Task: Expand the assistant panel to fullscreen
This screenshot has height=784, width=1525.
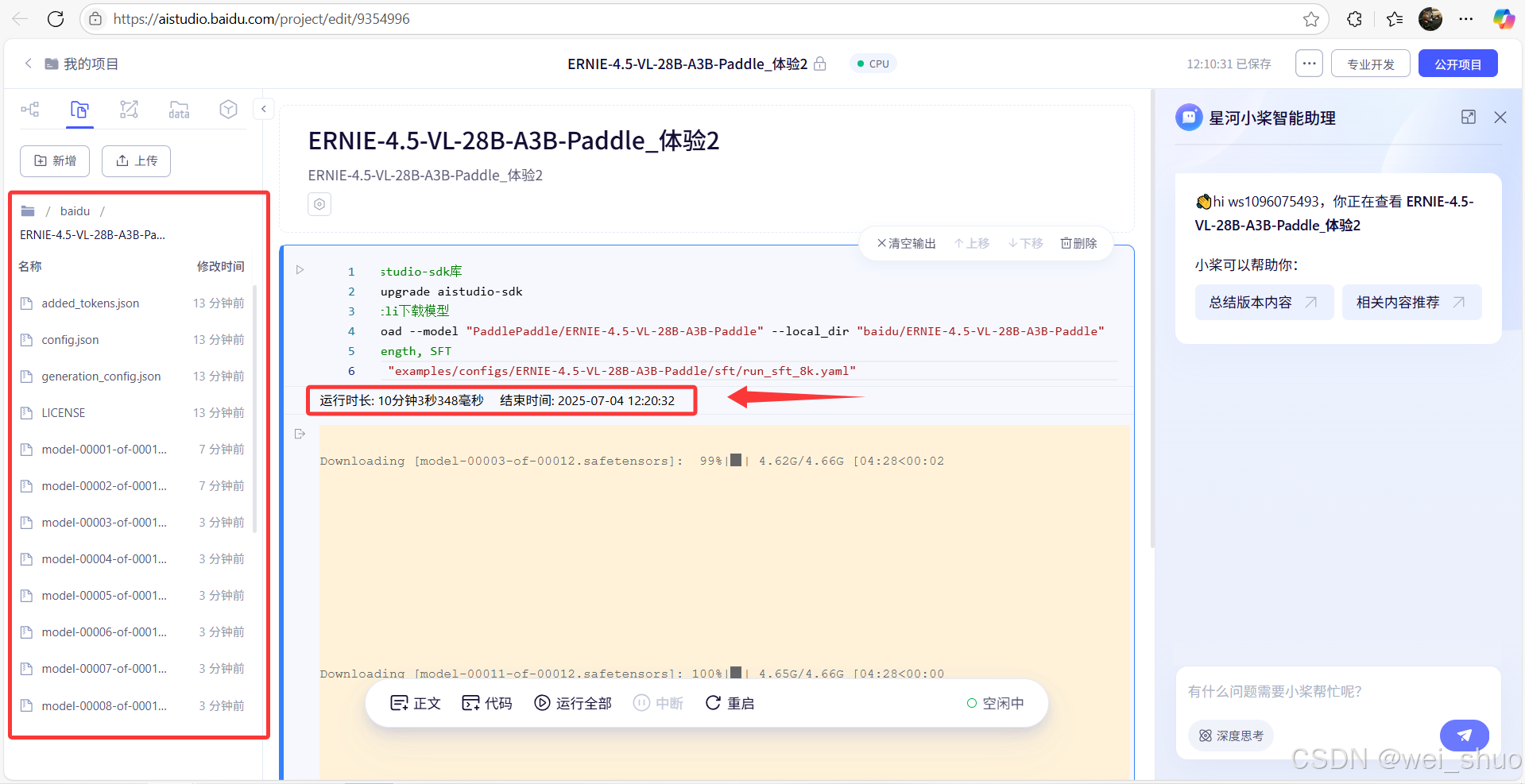Action: tap(1469, 117)
